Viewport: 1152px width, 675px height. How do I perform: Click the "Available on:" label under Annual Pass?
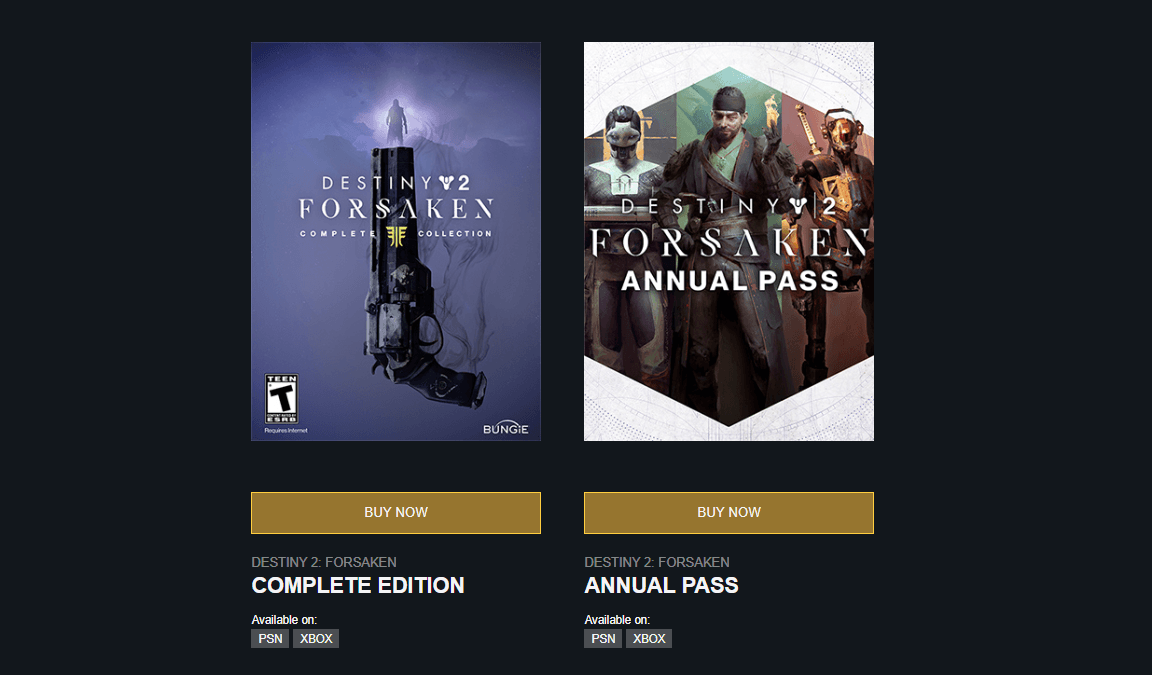point(617,620)
